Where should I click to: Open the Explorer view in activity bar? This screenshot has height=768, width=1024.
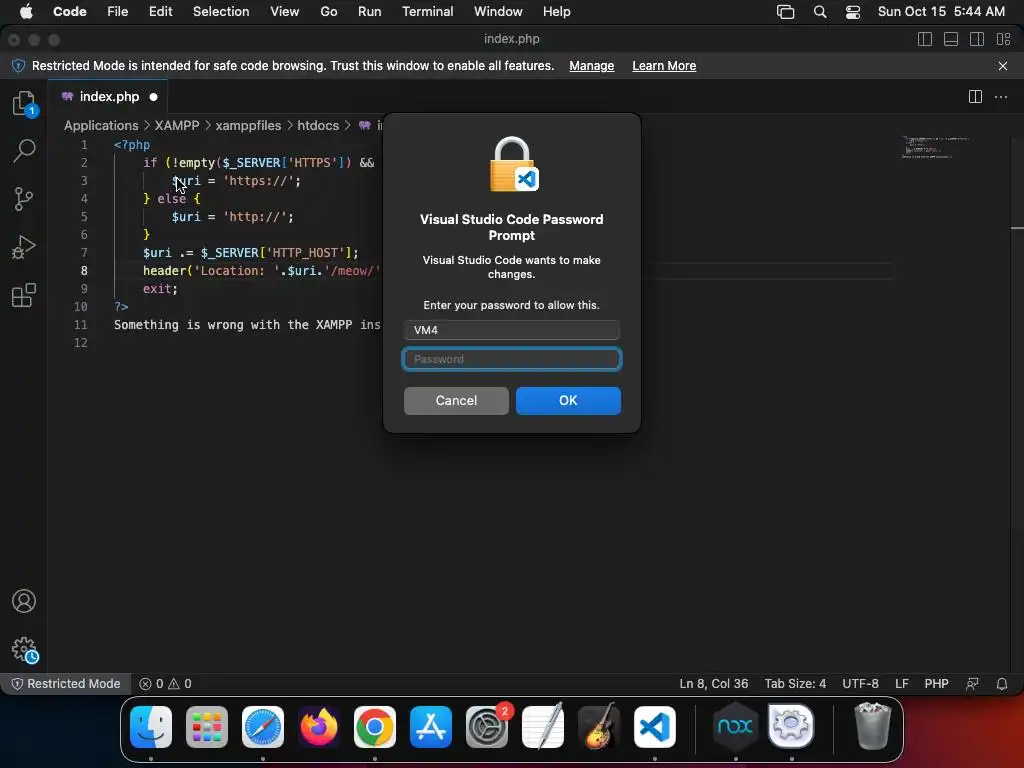point(24,104)
